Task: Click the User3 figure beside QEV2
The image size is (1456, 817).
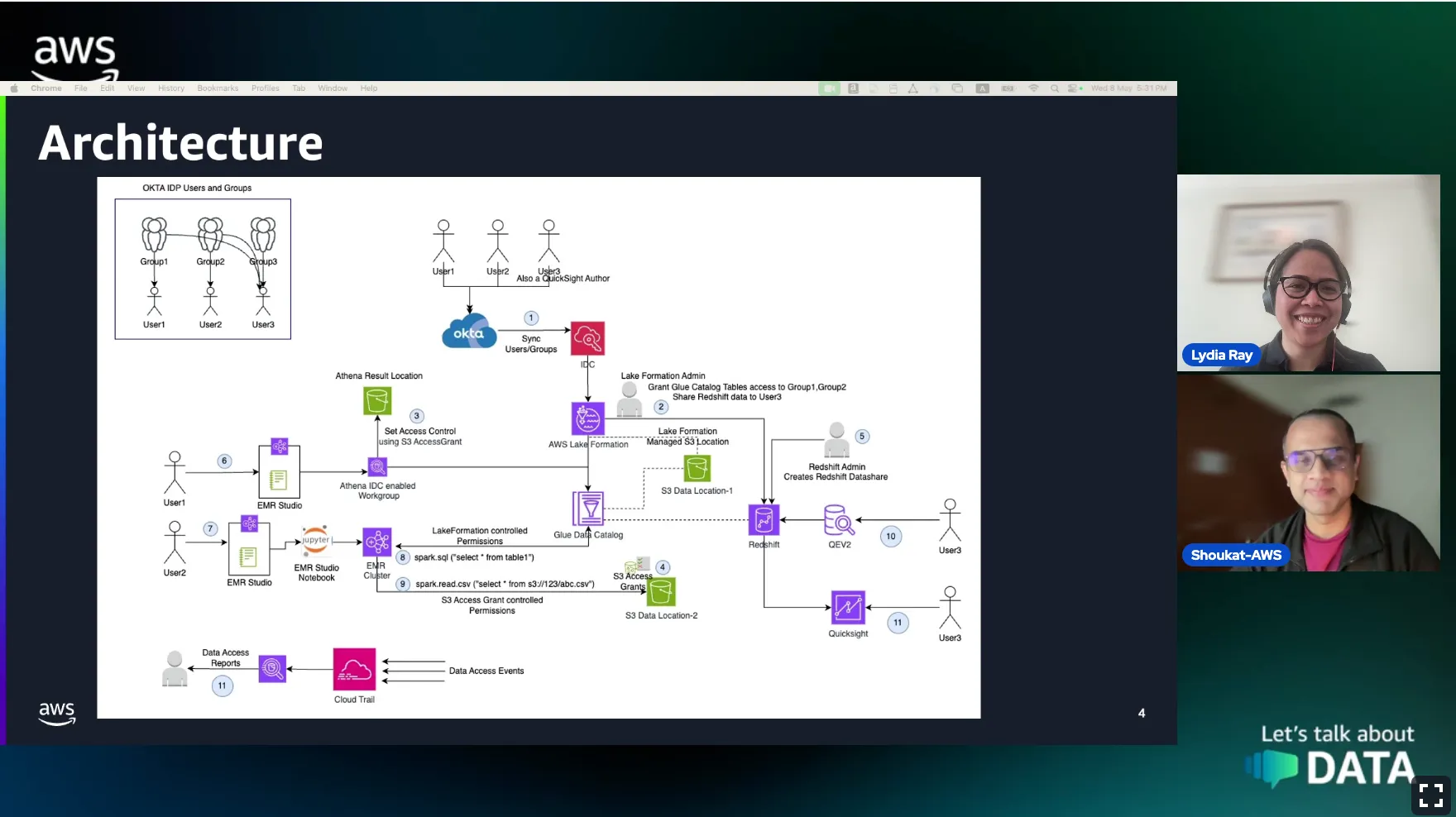Action: tap(950, 520)
